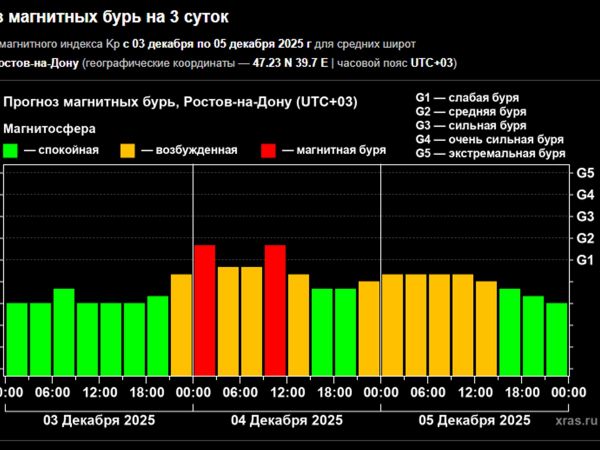Click the green 'спокойная' legend square
Viewport: 600px width, 450px height.
(x=12, y=150)
